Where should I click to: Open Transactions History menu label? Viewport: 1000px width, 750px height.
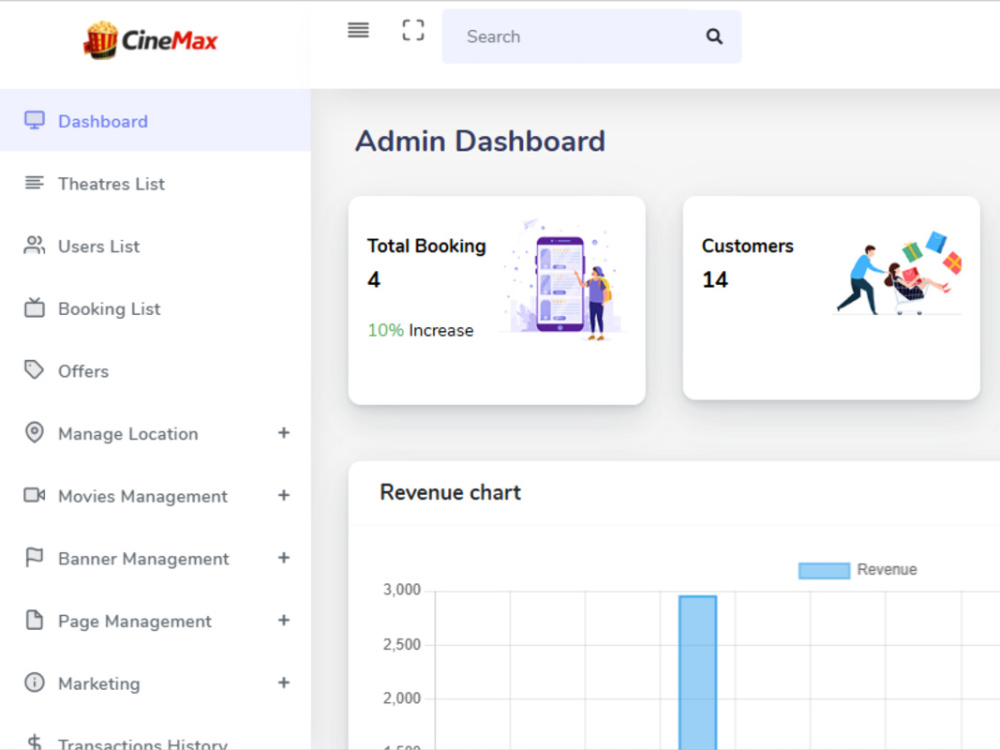click(x=143, y=744)
